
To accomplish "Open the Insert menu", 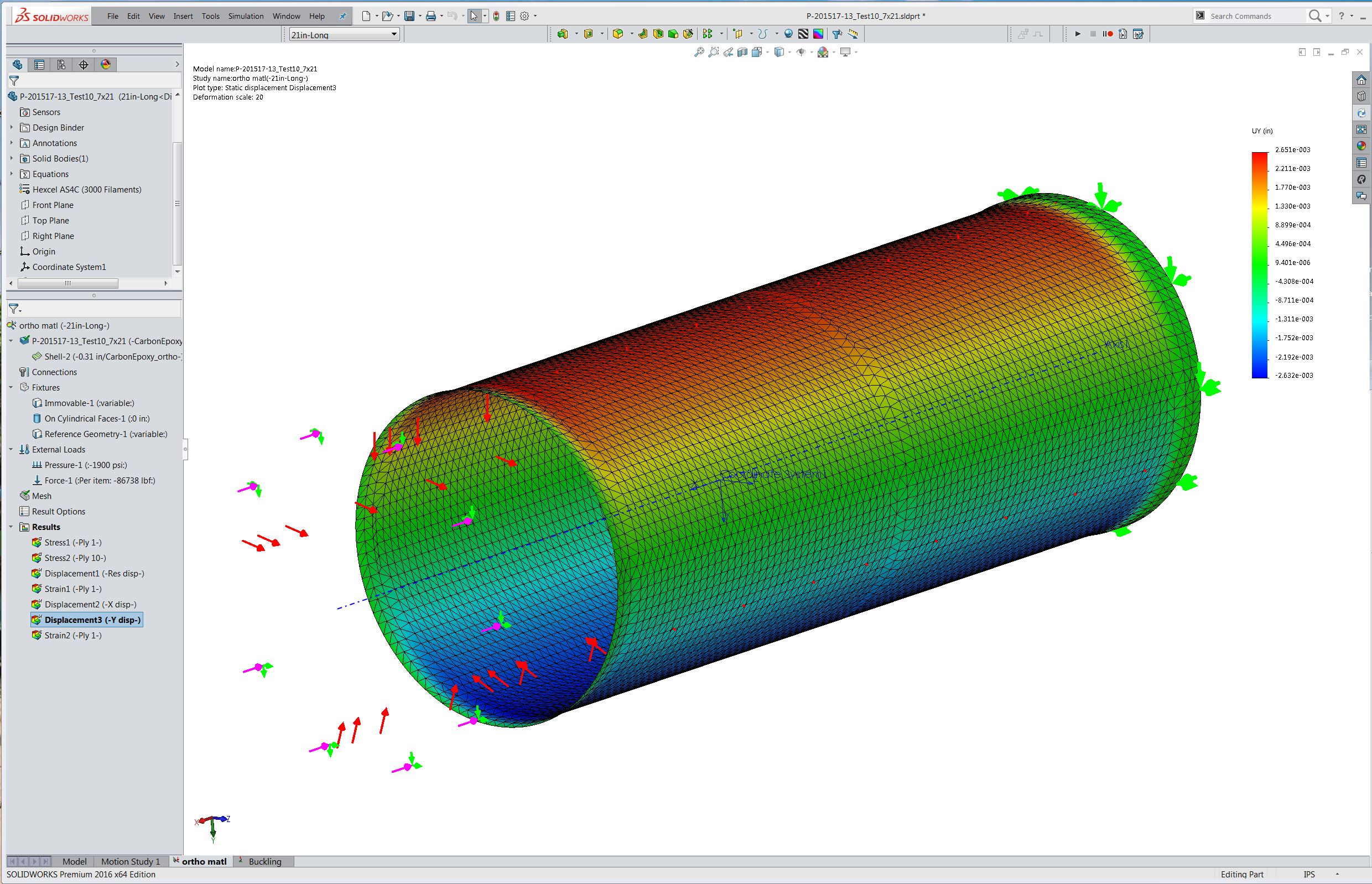I will [183, 16].
